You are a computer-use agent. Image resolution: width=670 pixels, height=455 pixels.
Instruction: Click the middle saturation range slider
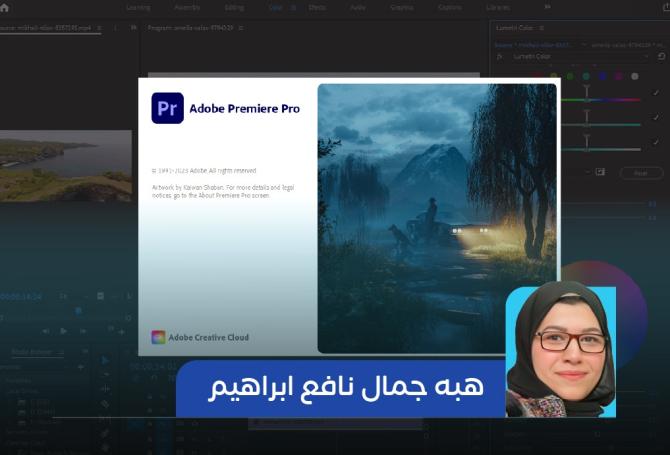click(x=601, y=124)
